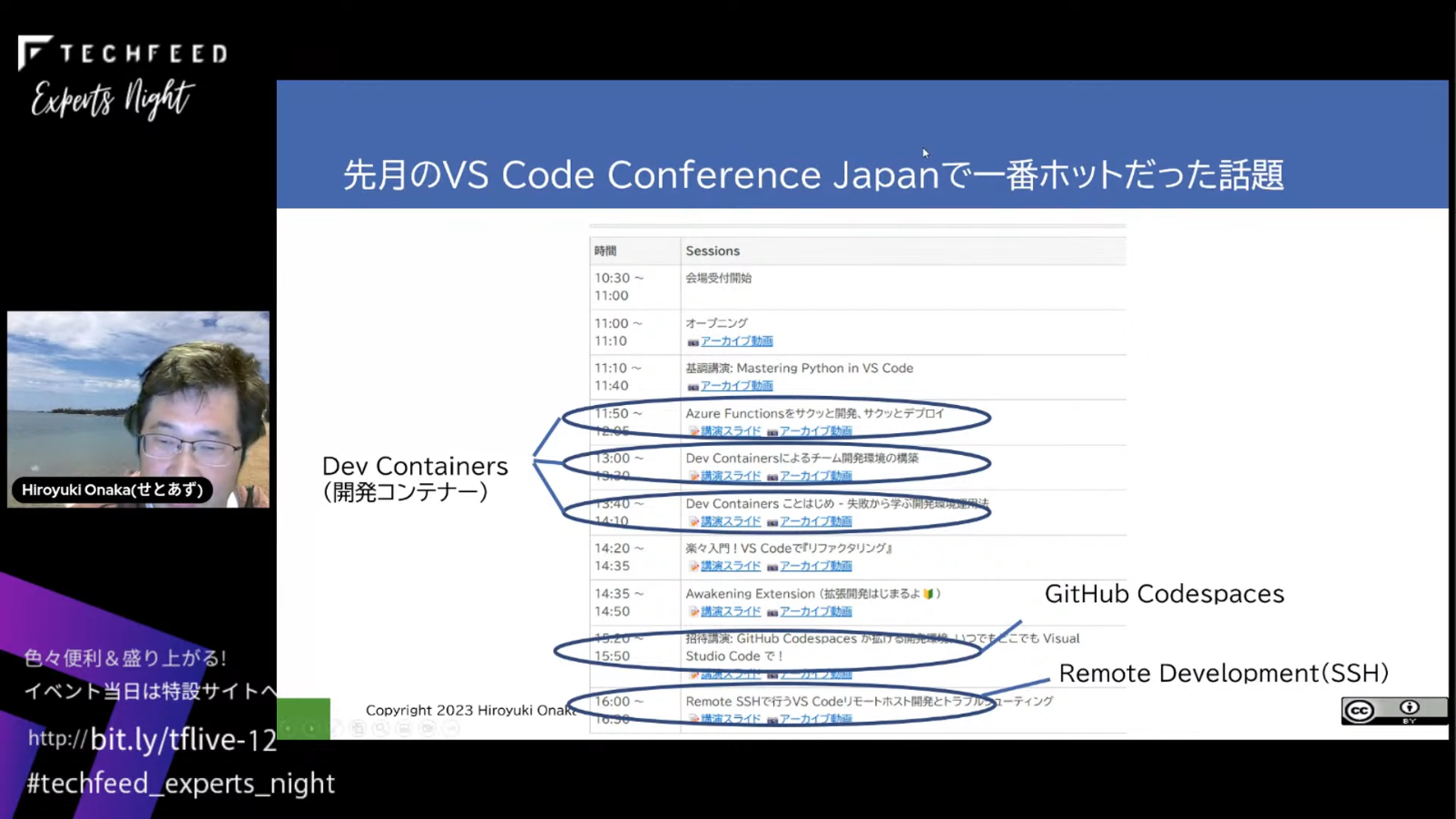Click the Dev Containers (開発コンテナー) annotation label
Screen dimensions: 1456x819
[x=415, y=479]
